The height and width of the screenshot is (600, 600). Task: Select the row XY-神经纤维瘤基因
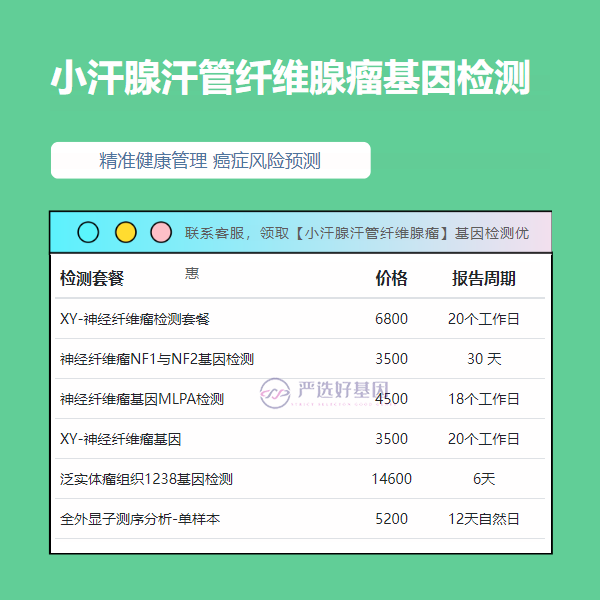click(300, 439)
